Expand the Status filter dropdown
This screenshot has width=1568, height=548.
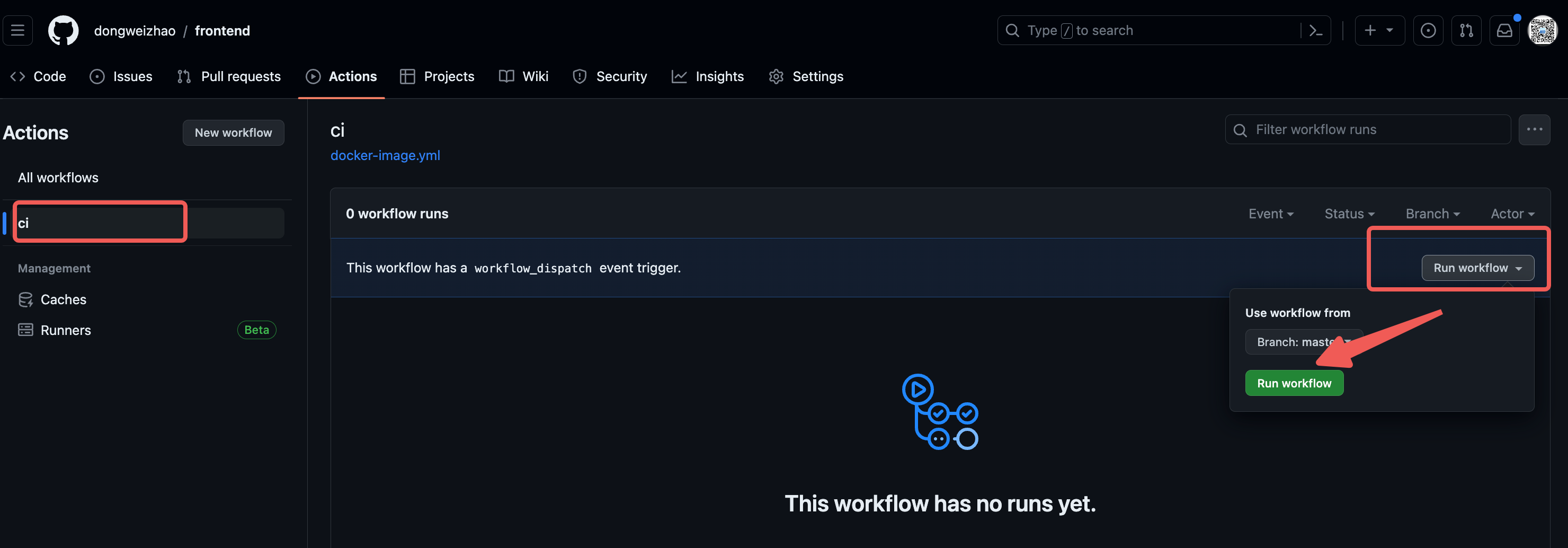pyautogui.click(x=1349, y=214)
